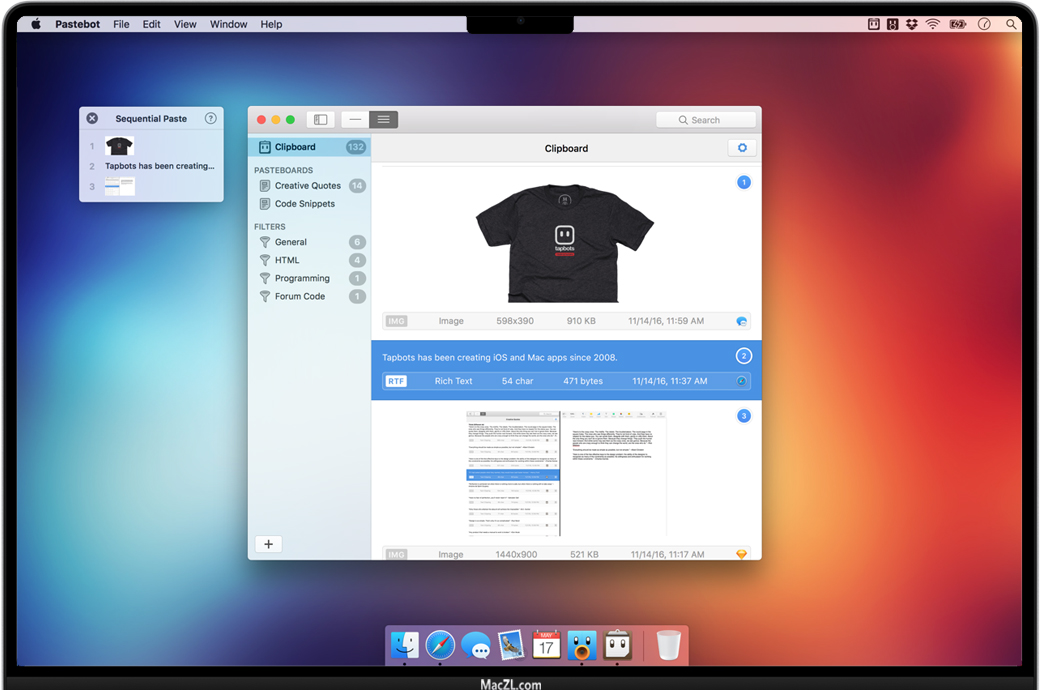This screenshot has height=690, width=1040.
Task: Open the Code Snippets pasteboard
Action: pos(304,204)
